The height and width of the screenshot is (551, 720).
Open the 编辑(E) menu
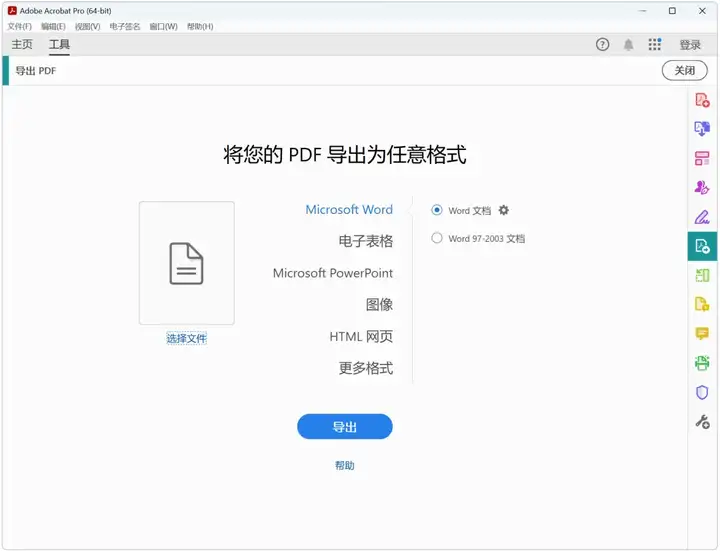click(53, 27)
